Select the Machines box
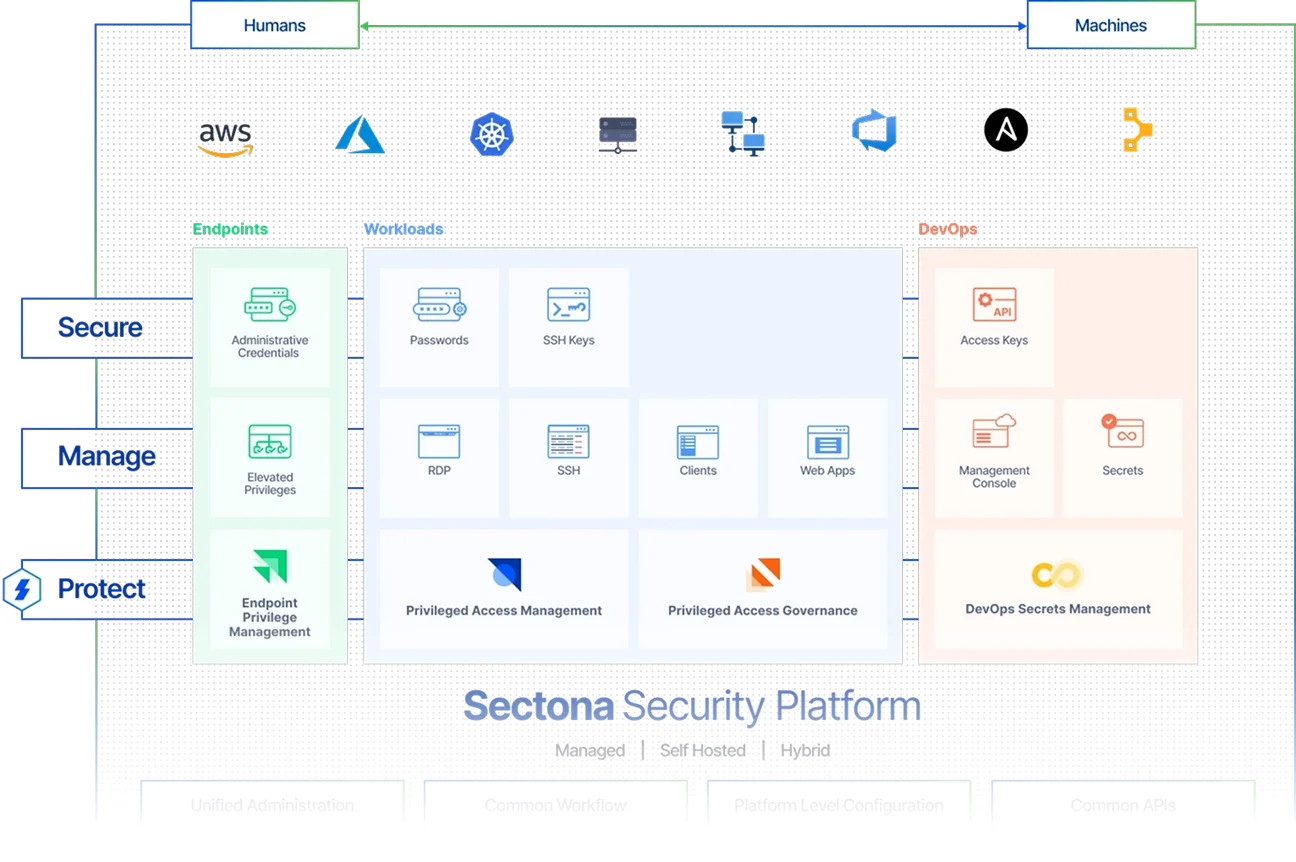Screen dimensions: 1296x862 [1111, 25]
